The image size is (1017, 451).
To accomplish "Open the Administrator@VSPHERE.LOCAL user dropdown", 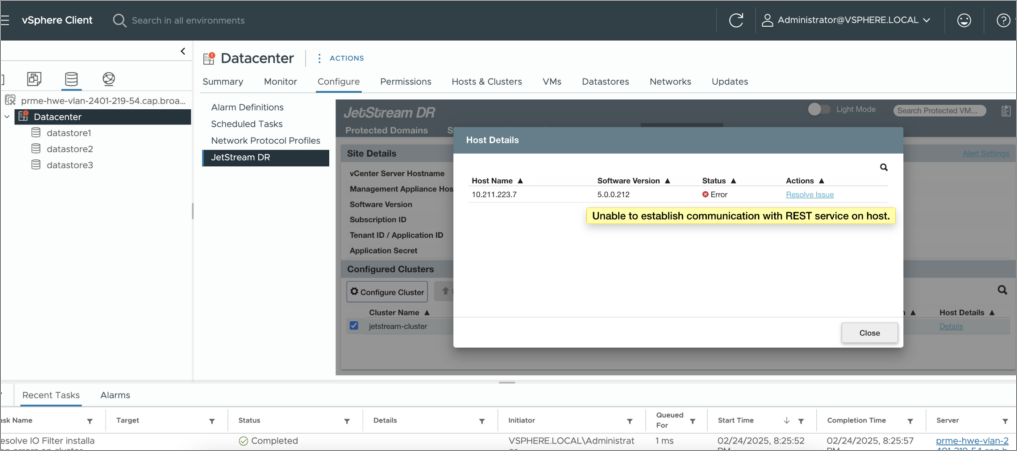I will coord(846,20).
